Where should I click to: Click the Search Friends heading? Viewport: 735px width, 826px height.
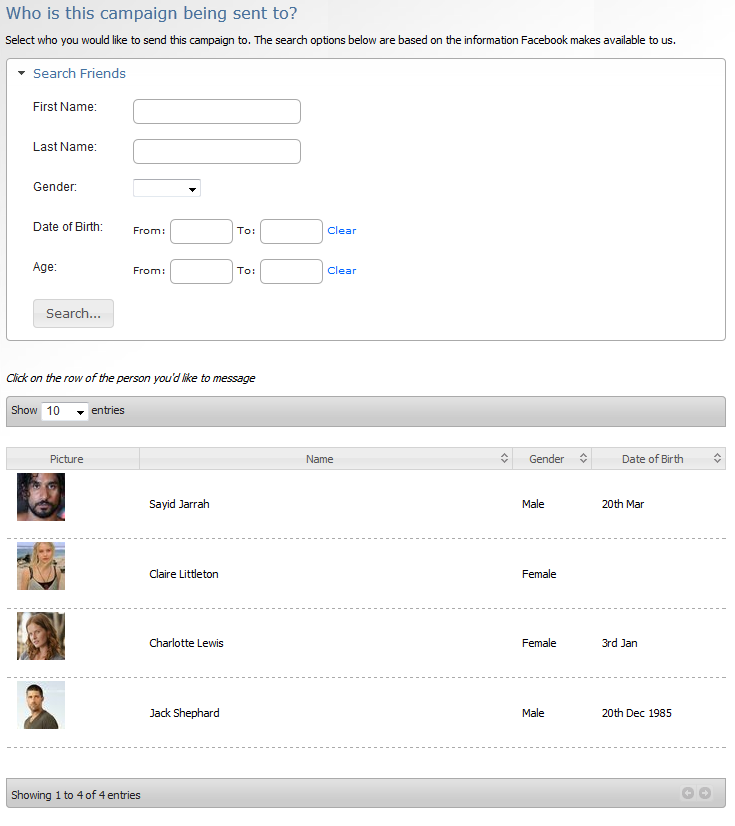coord(79,73)
